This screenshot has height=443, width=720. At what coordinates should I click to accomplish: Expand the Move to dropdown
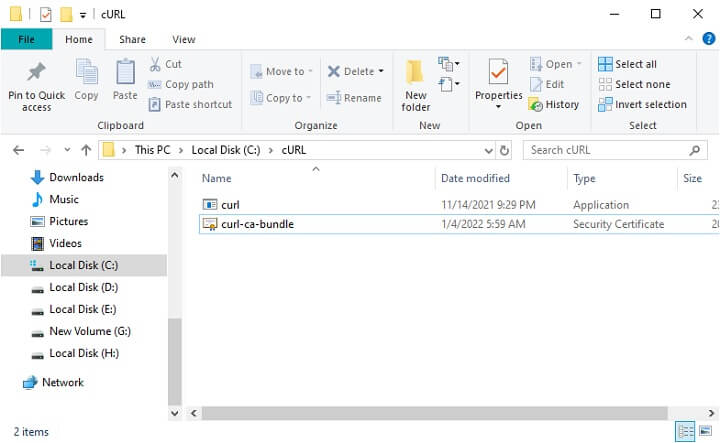[310, 72]
